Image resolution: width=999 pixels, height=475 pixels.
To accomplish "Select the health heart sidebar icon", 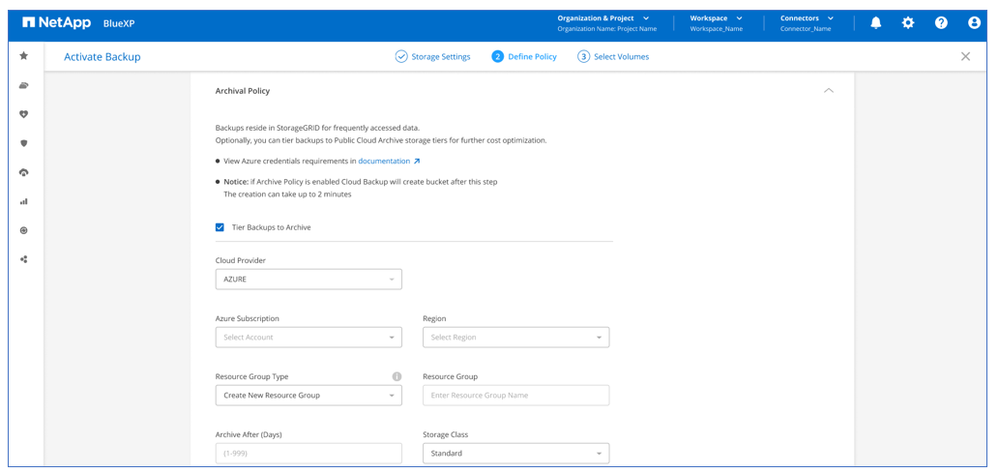I will coord(24,114).
